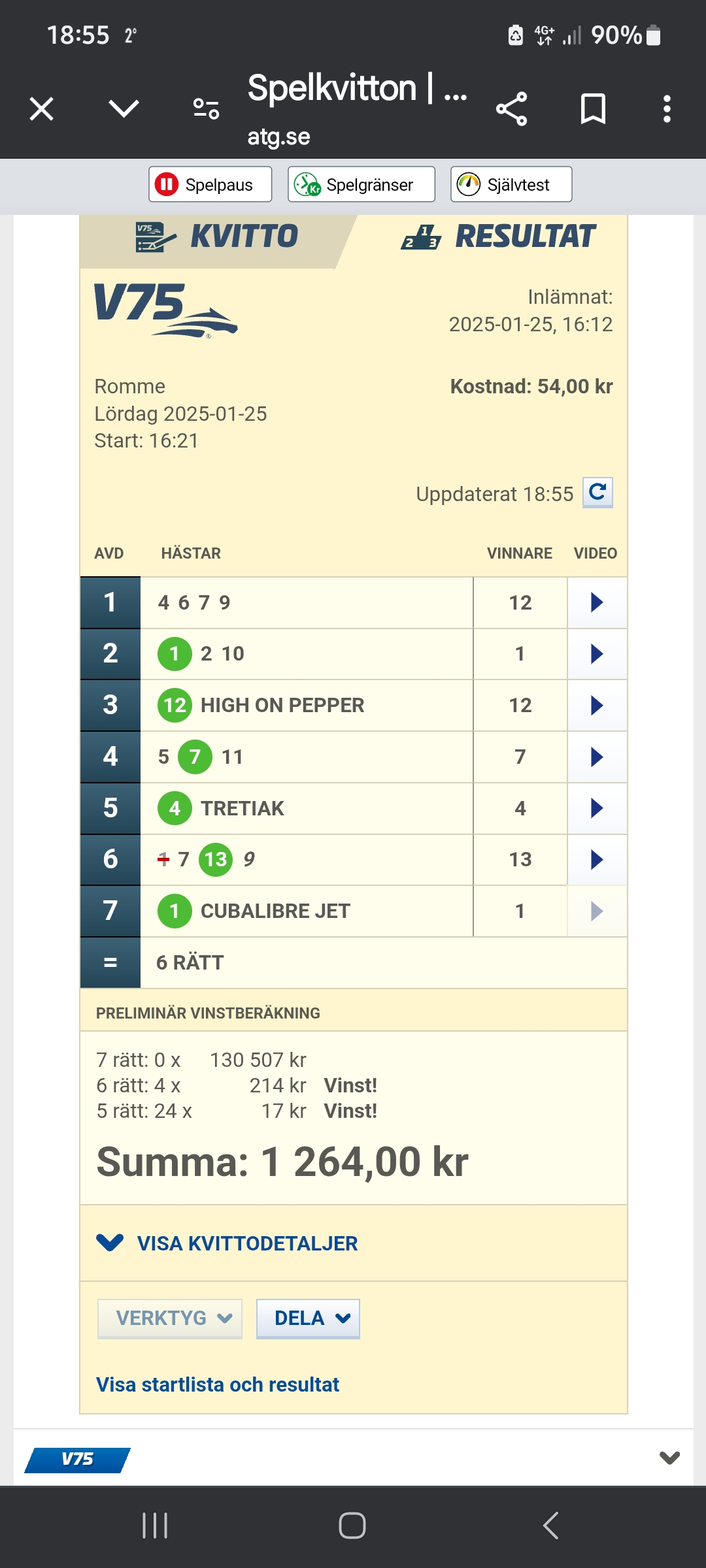Open Spelpaus button
The width and height of the screenshot is (706, 1568).
(210, 185)
